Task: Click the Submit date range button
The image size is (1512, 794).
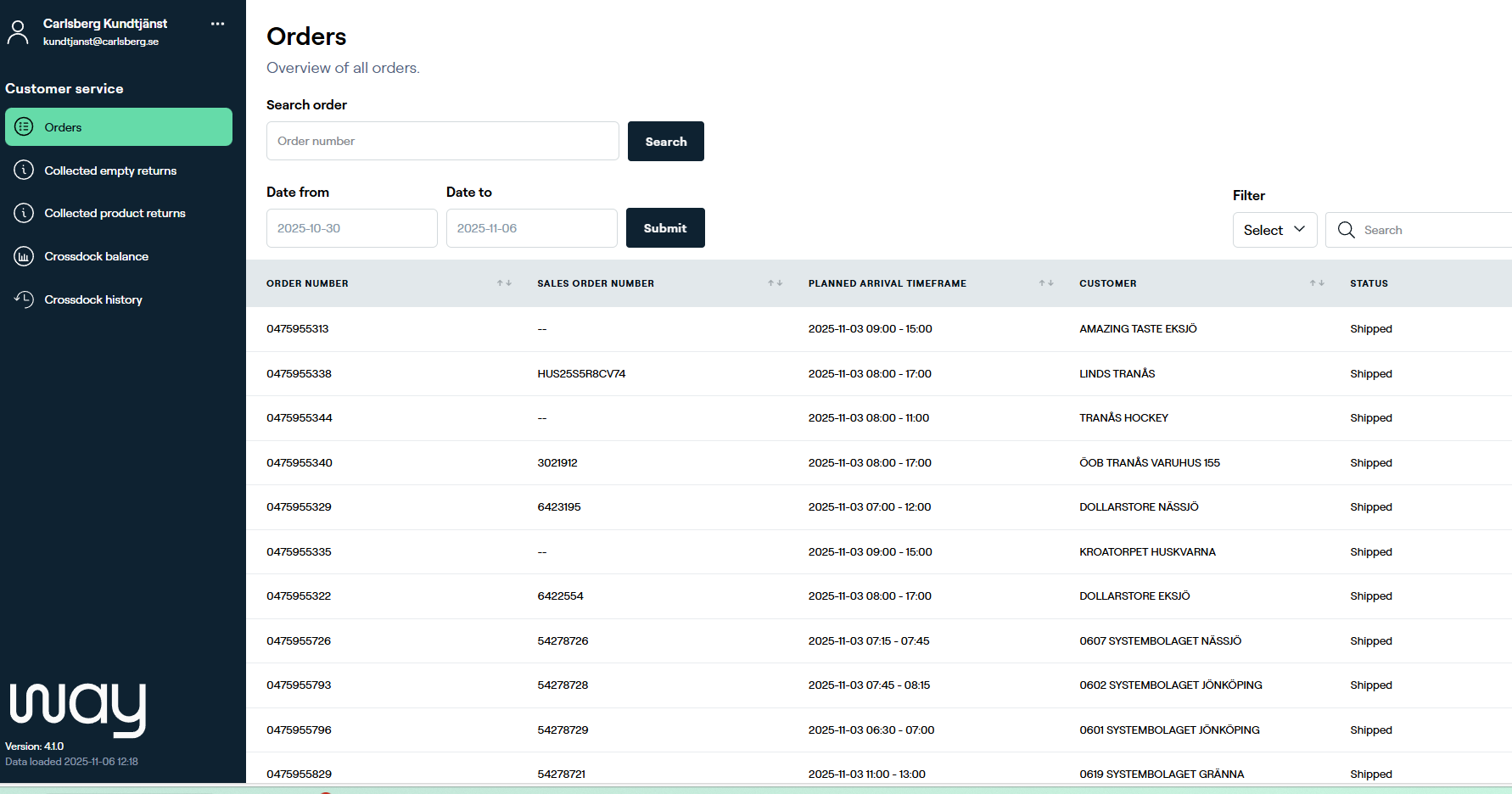Action: click(664, 228)
